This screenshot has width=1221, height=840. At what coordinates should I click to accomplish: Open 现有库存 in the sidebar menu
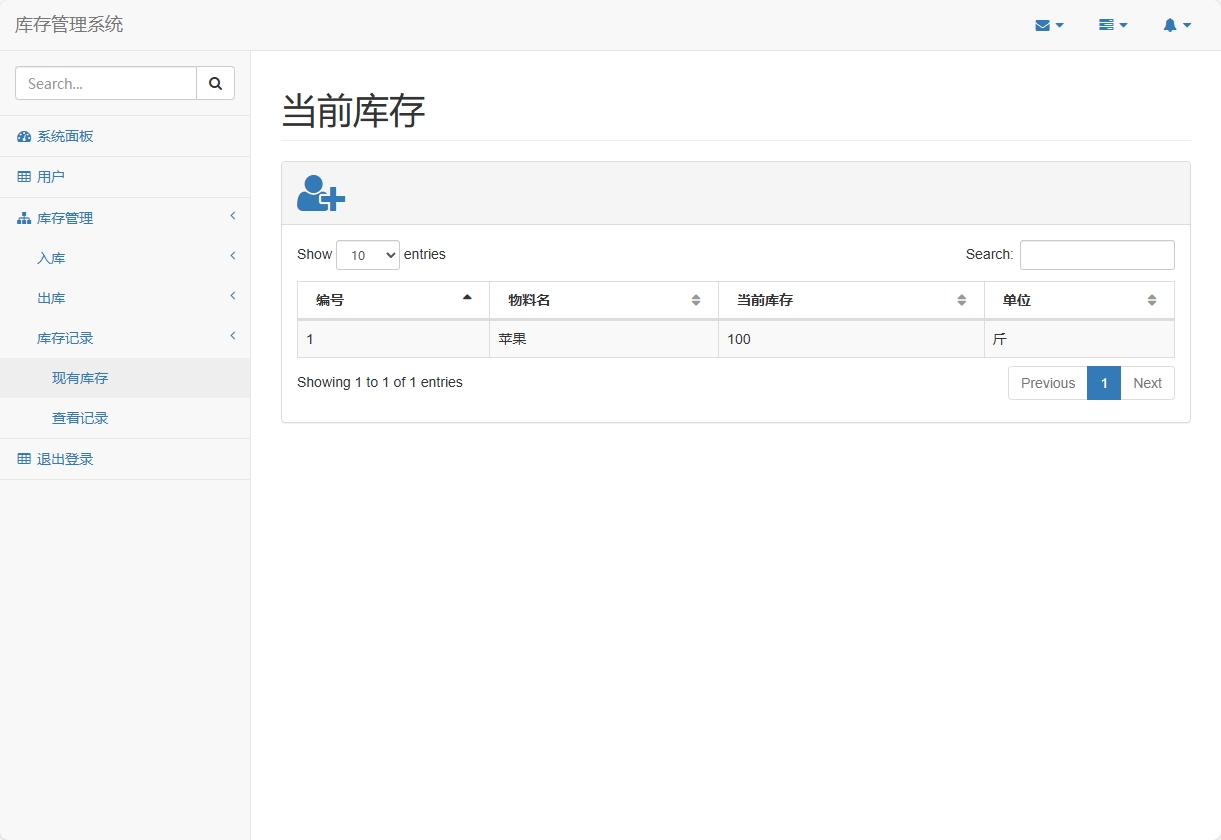click(x=80, y=378)
